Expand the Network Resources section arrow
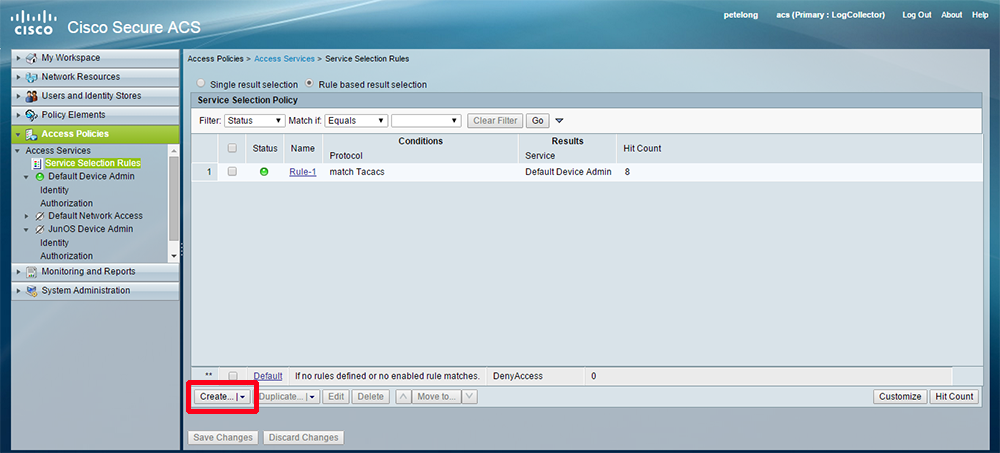The width and height of the screenshot is (1000, 453). 18,77
